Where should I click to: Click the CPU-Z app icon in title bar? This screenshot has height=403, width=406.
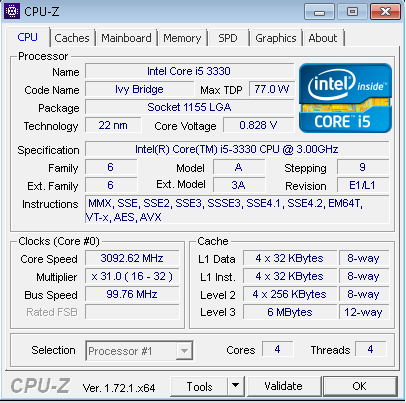12,11
